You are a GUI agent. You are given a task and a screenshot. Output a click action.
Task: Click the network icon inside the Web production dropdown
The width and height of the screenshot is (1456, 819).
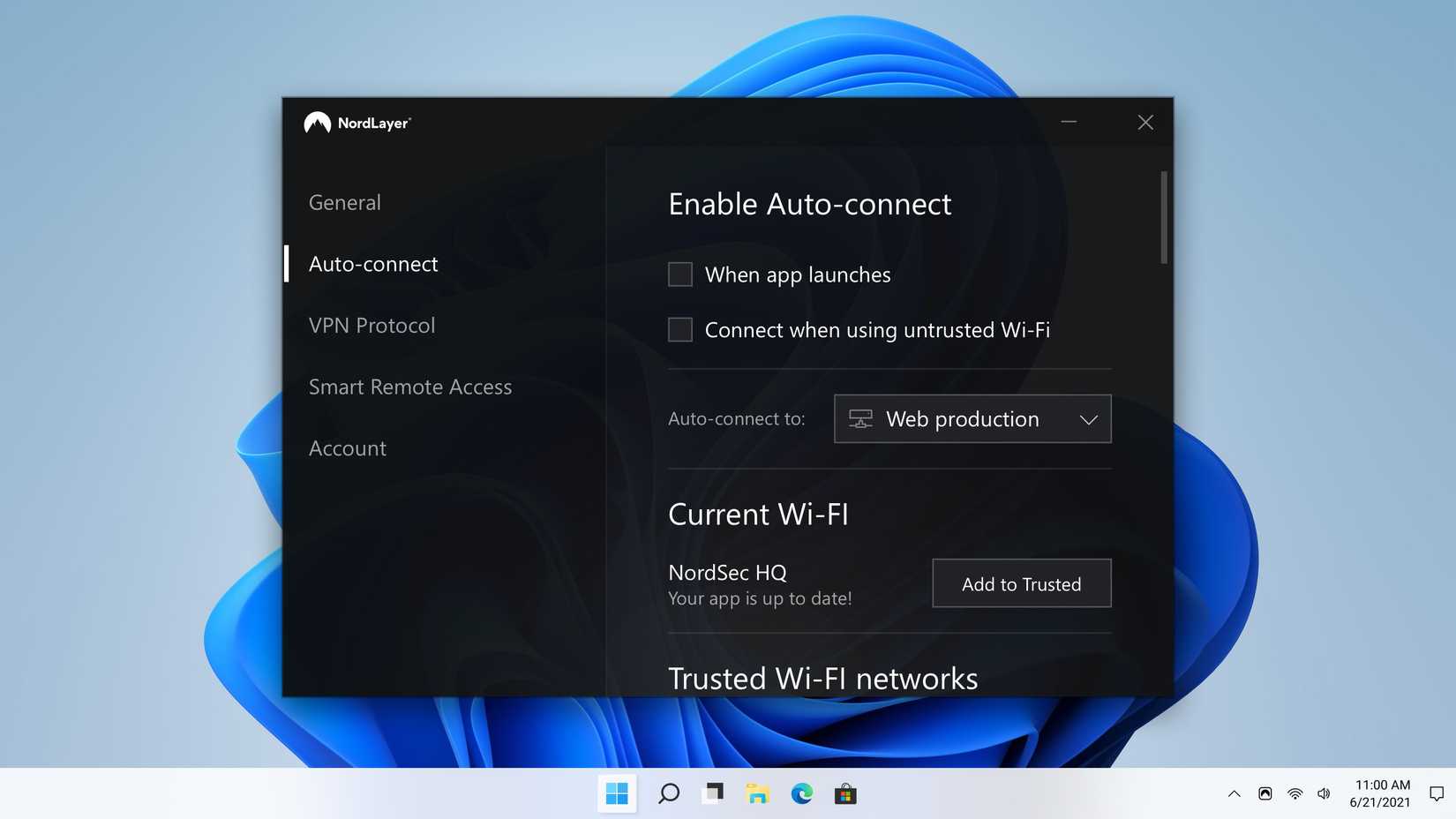(862, 418)
